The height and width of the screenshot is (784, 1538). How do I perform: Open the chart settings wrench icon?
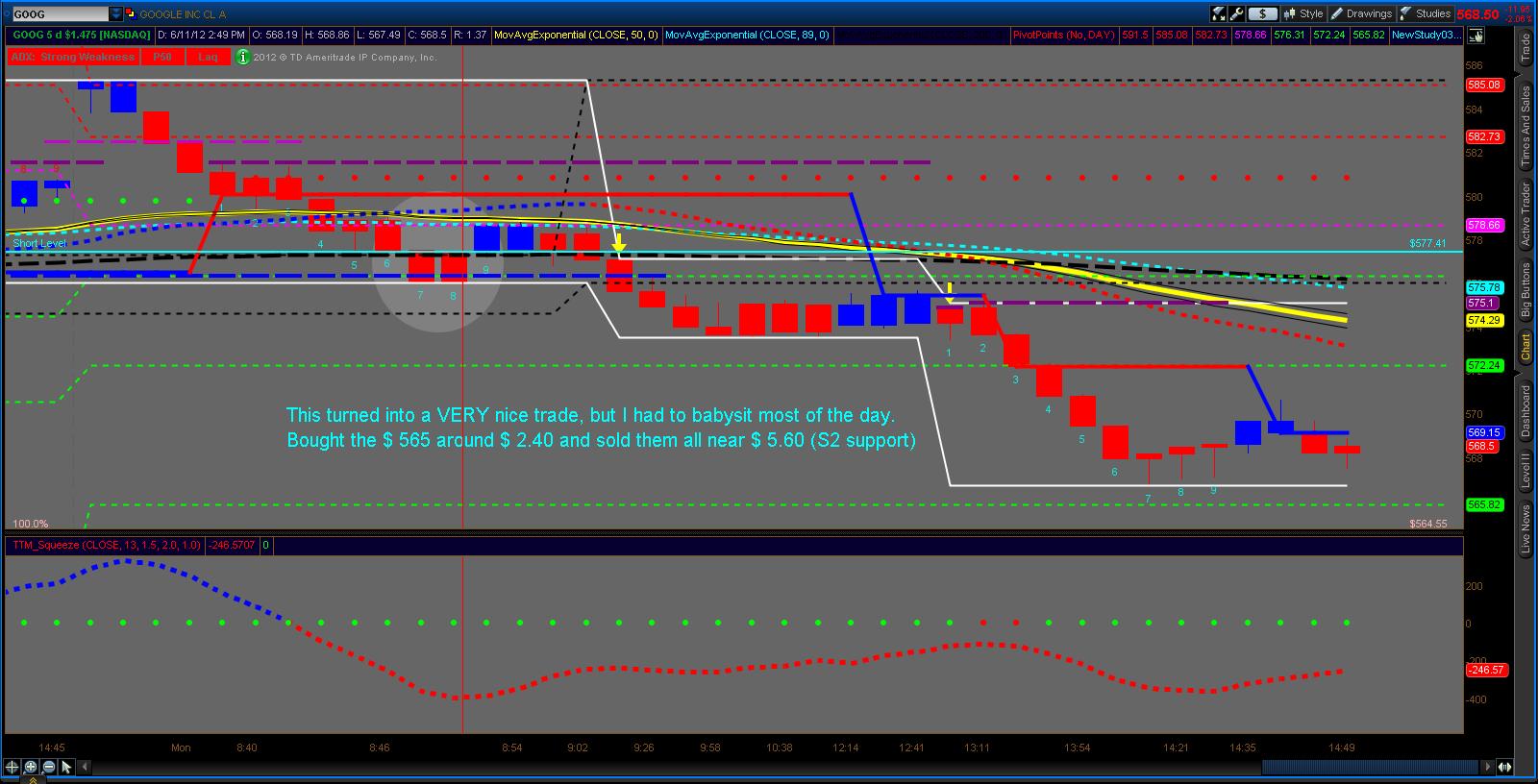(x=1237, y=14)
